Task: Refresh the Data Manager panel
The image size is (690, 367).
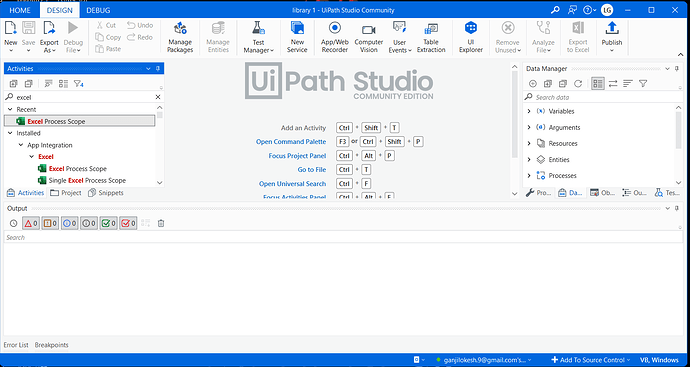Action: 578,84
